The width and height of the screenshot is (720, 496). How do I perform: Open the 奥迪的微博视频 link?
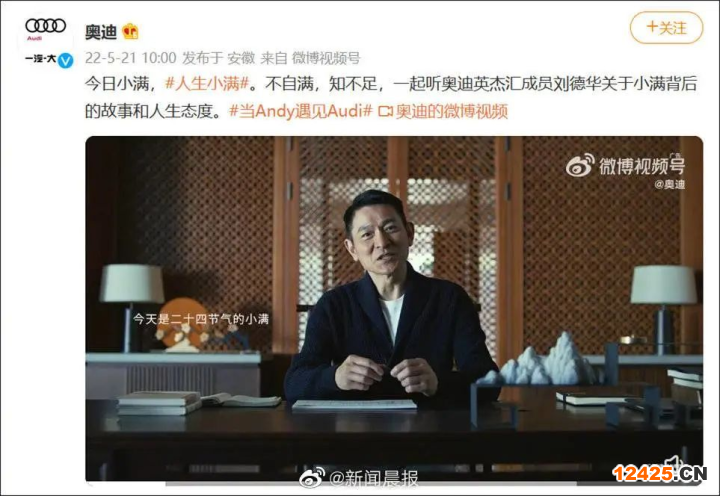tap(452, 111)
